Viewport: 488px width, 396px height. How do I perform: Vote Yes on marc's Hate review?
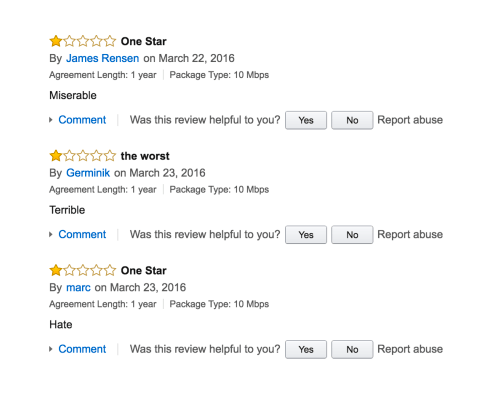tap(306, 349)
